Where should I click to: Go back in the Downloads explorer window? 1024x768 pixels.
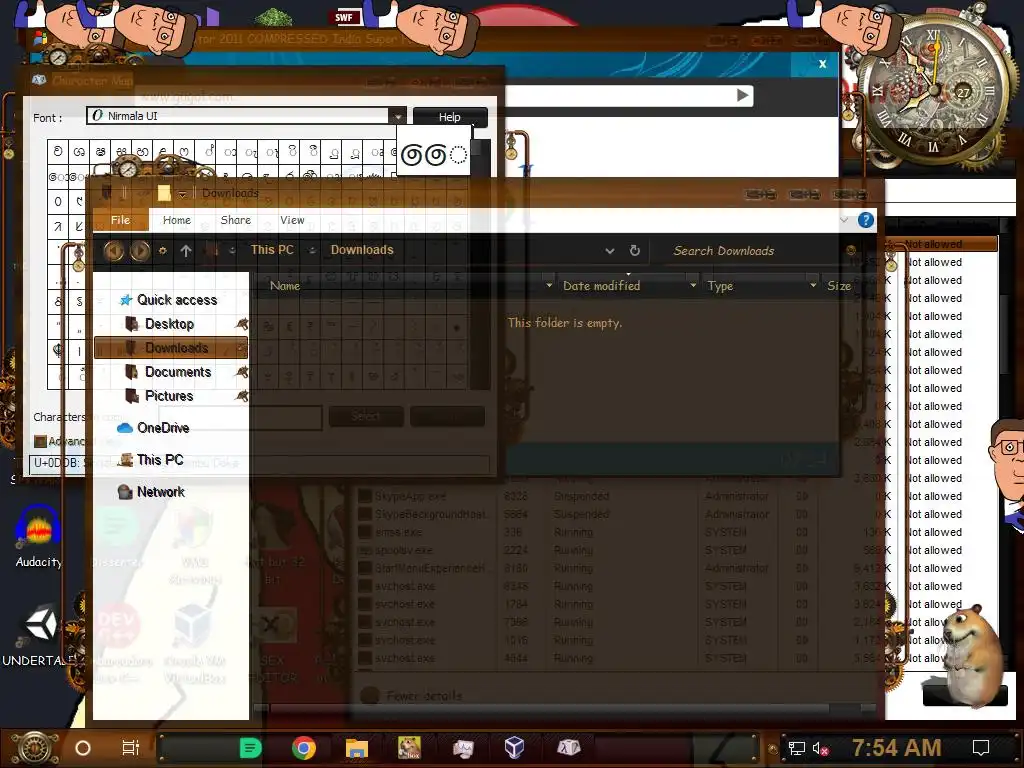click(114, 251)
